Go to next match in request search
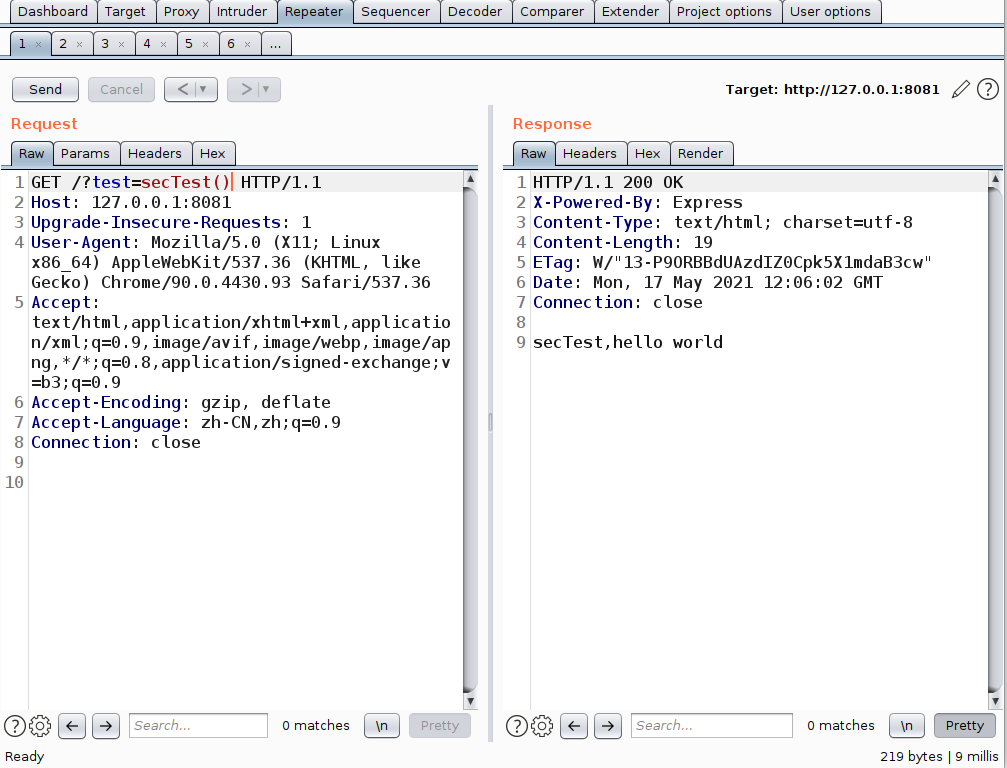This screenshot has height=768, width=1007. [x=106, y=726]
